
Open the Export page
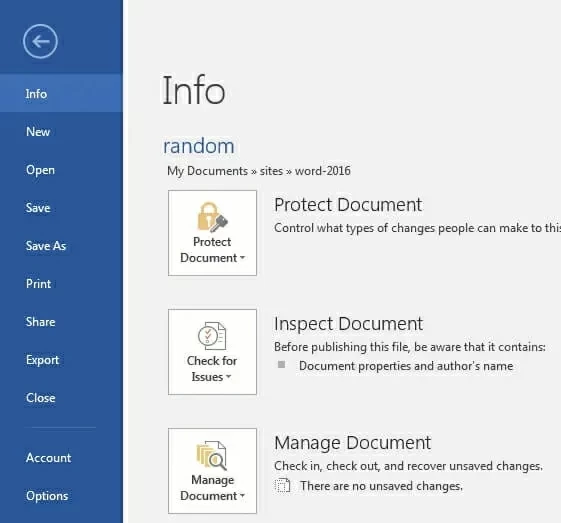click(x=61, y=360)
